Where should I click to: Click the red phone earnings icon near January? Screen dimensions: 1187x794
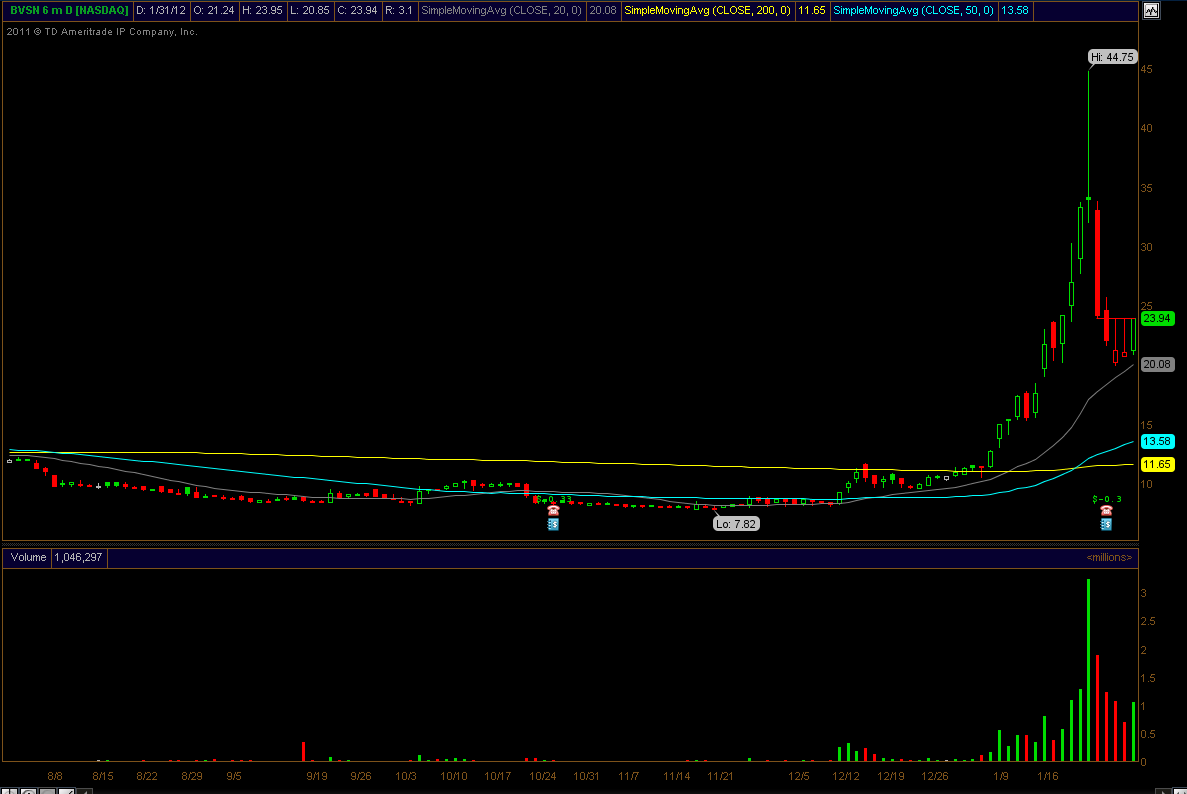point(1106,510)
